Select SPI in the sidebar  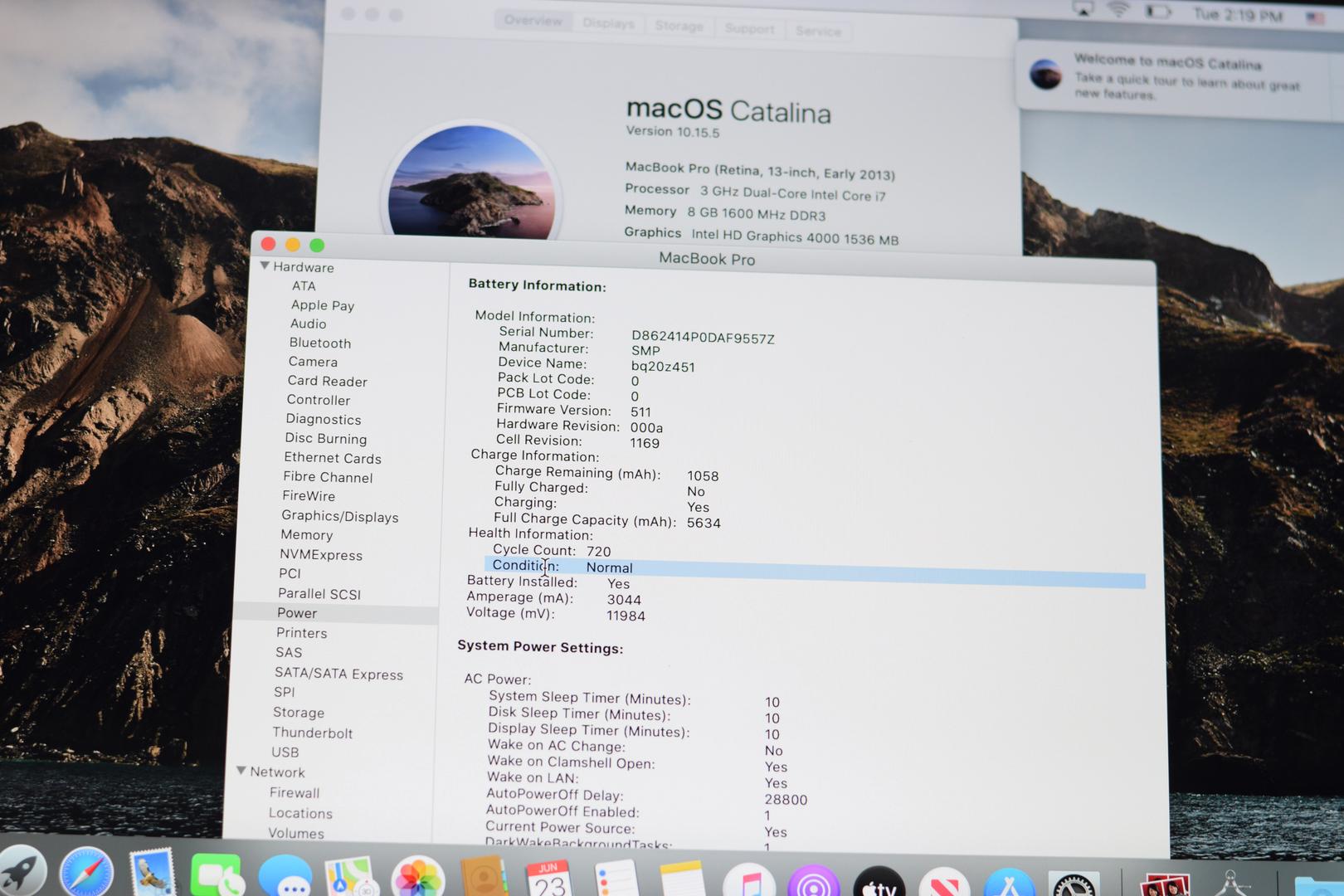pos(284,692)
